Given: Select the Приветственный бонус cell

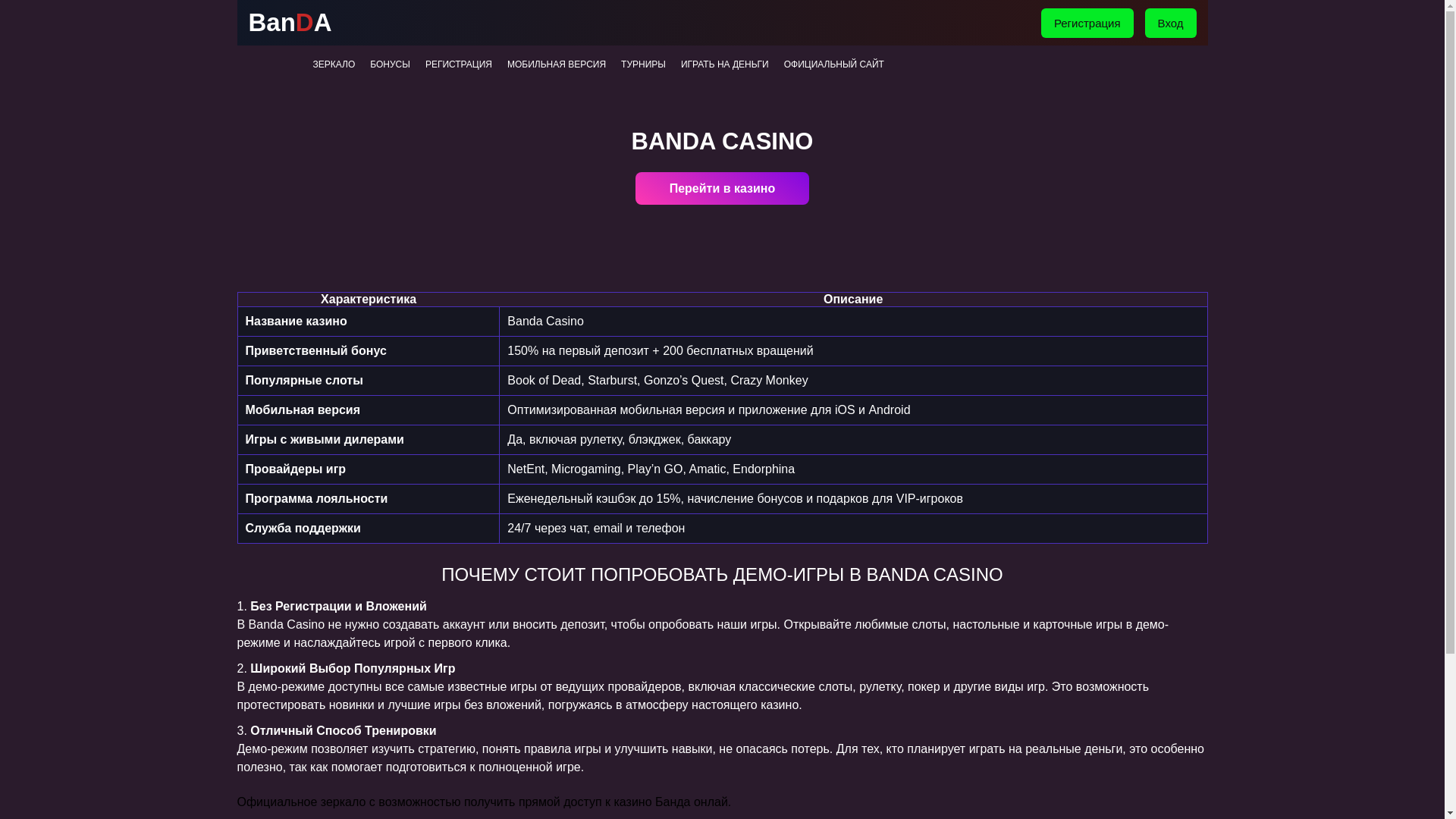Looking at the screenshot, I should (x=369, y=351).
